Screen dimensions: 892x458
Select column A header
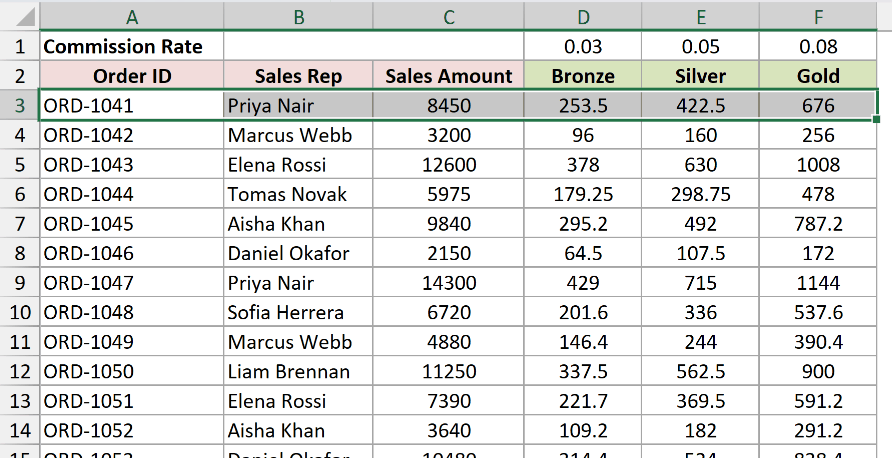pos(132,17)
